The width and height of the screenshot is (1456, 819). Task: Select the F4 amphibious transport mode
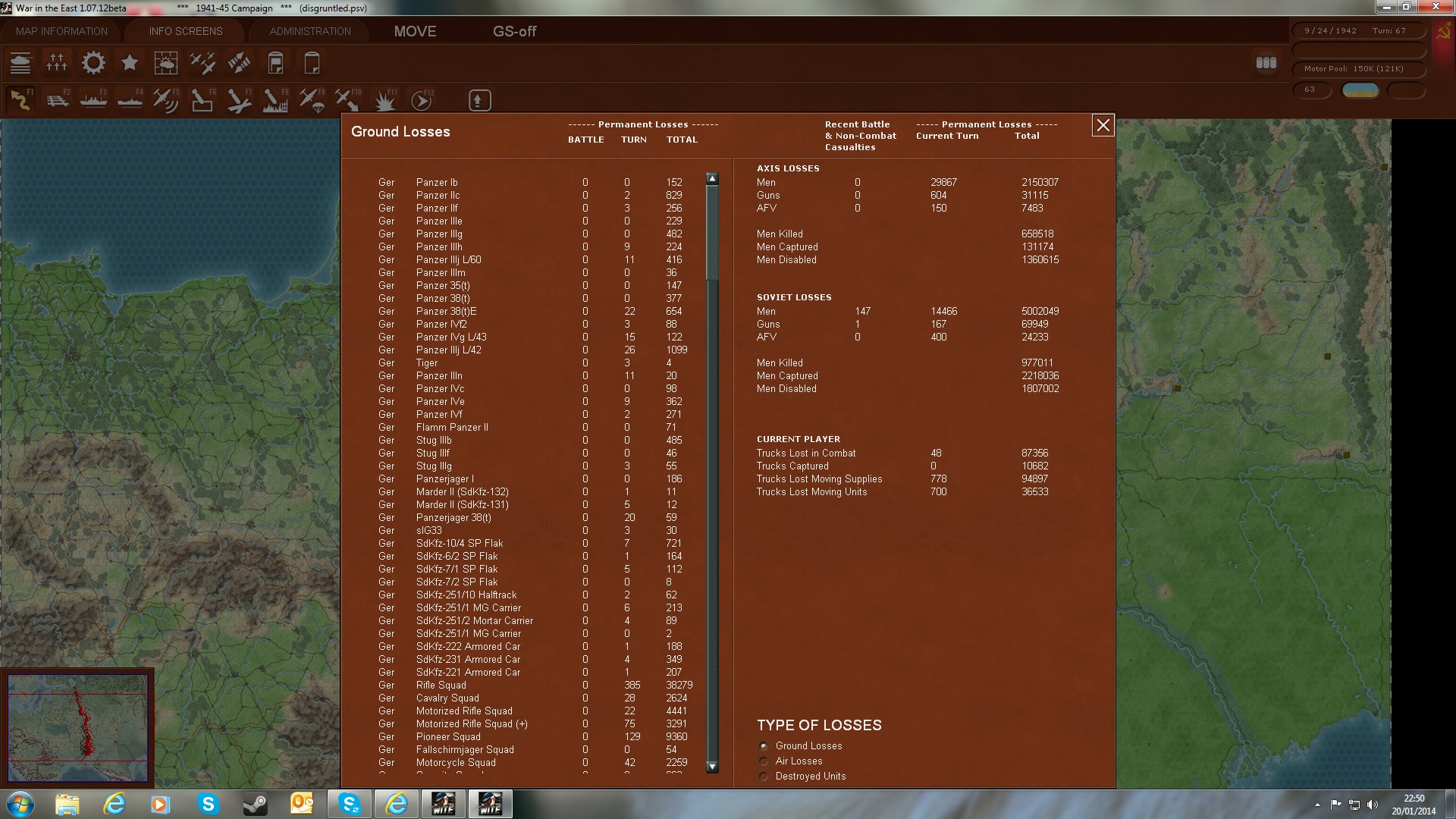130,100
